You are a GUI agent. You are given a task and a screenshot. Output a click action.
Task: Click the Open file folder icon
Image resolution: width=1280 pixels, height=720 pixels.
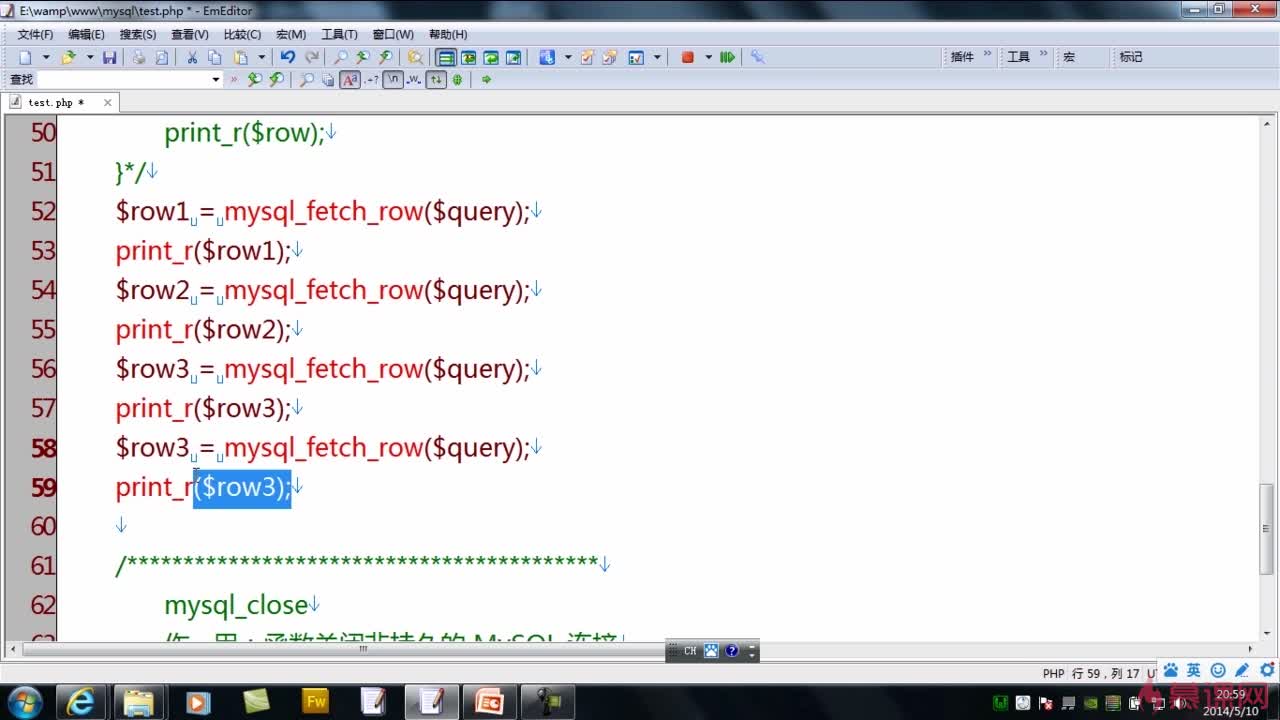pos(68,57)
